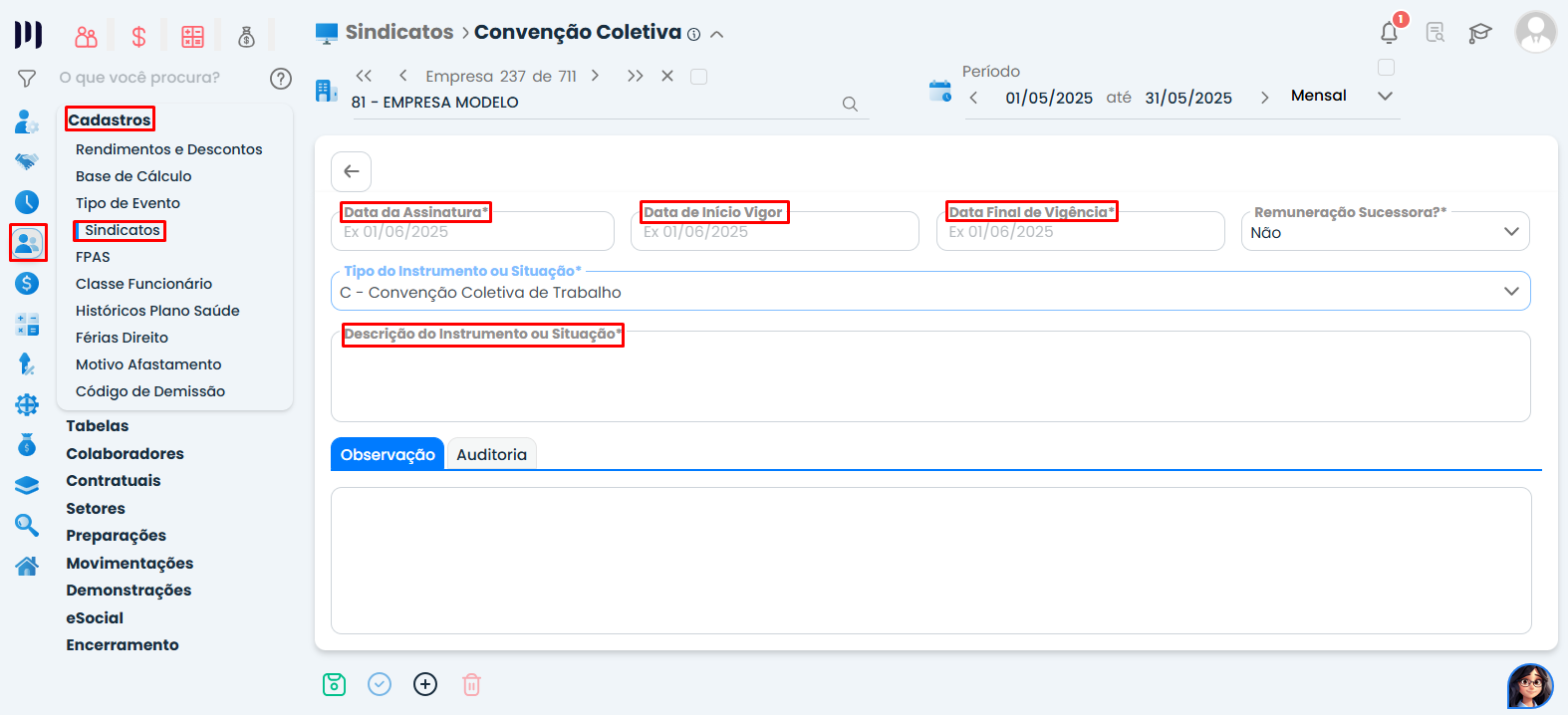Viewport: 1568px width, 715px height.
Task: Click the Data de Início Vigor field
Action: [775, 231]
